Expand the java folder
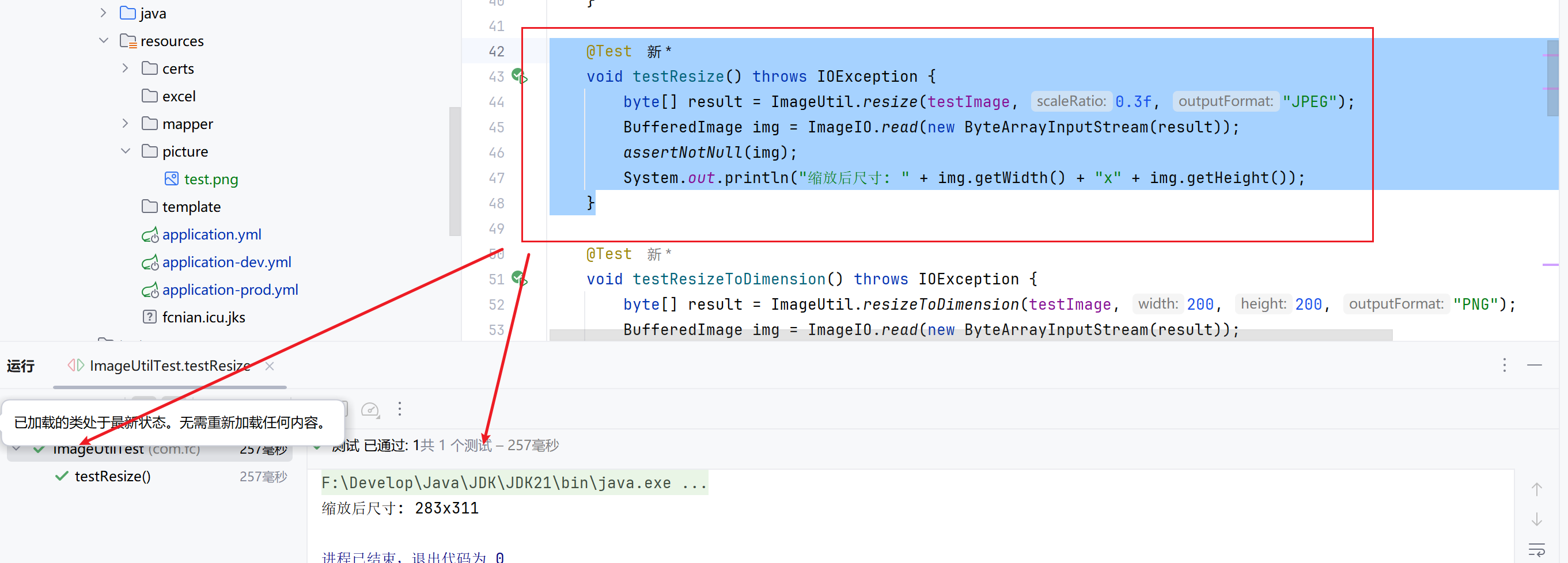Viewport: 1568px width, 563px height. (103, 13)
